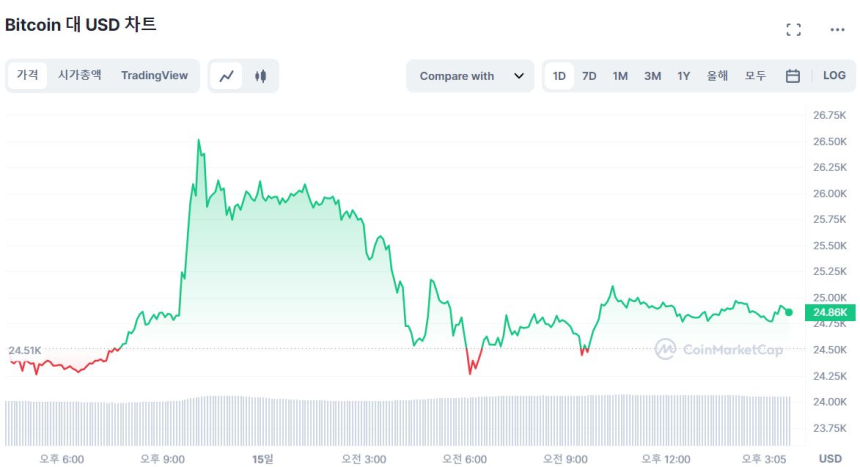Screen dimensions: 860x467
Task: Click the Compare with chevron arrow
Action: tap(518, 76)
